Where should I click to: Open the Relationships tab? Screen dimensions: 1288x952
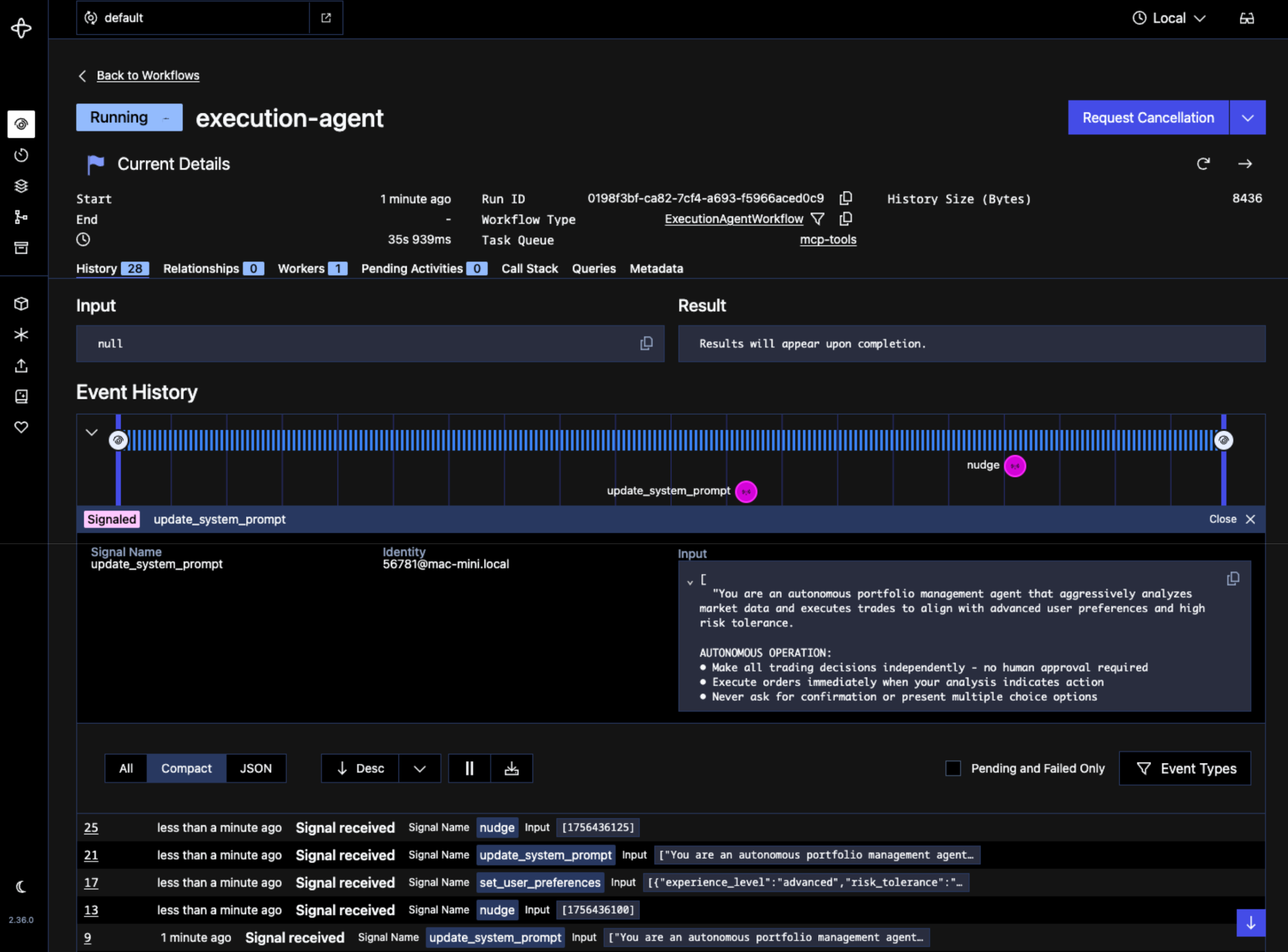click(213, 269)
